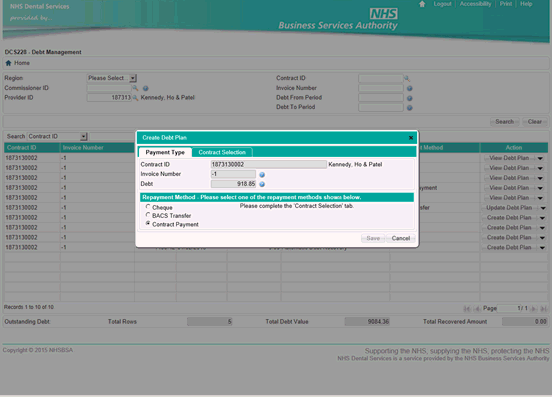Open the Help link in the header

pos(526,4)
